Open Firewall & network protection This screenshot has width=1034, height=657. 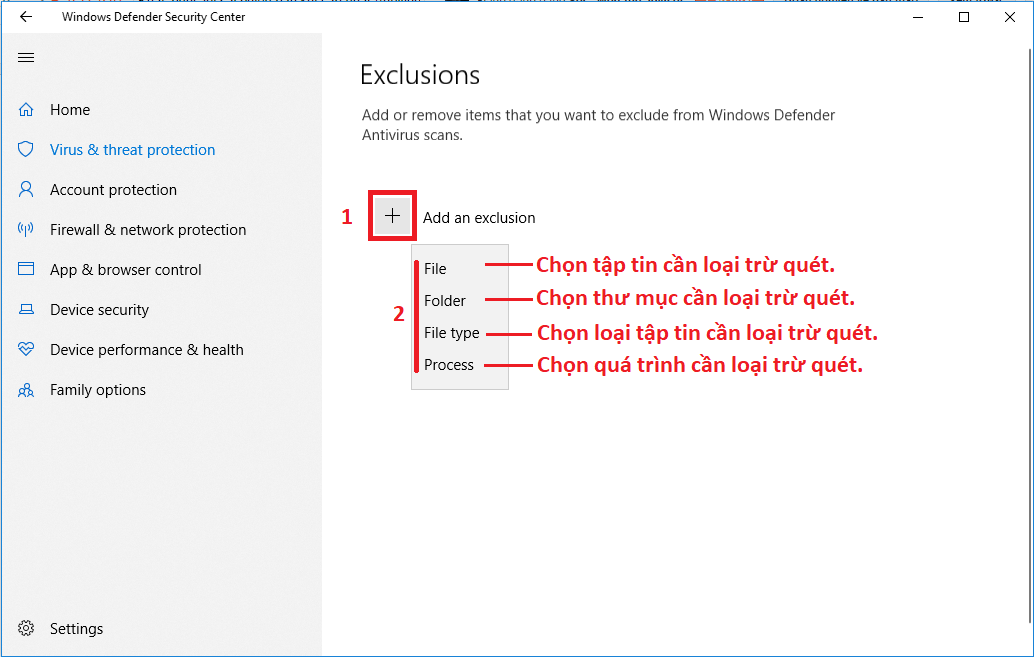click(x=148, y=230)
